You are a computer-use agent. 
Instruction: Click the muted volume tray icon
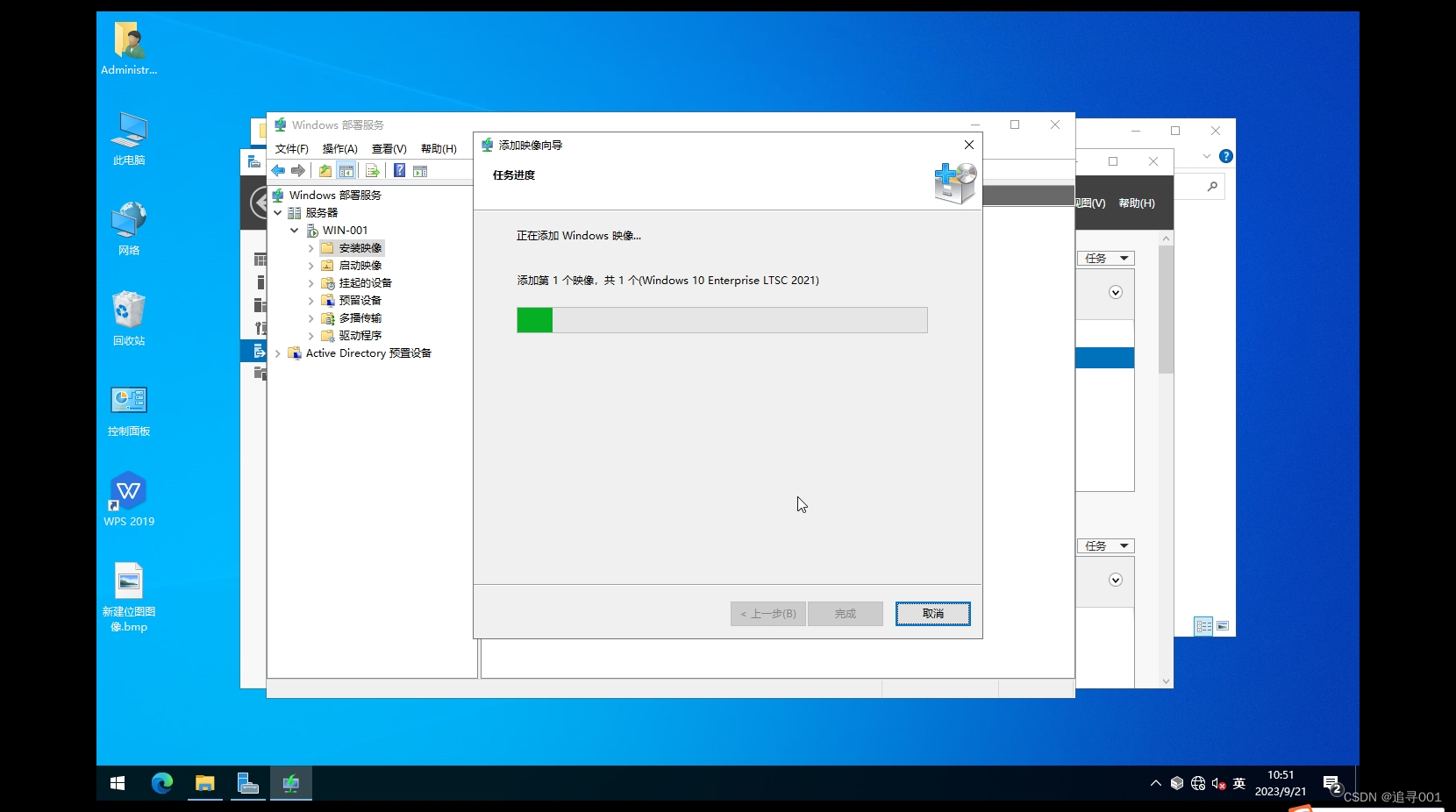pos(1218,783)
